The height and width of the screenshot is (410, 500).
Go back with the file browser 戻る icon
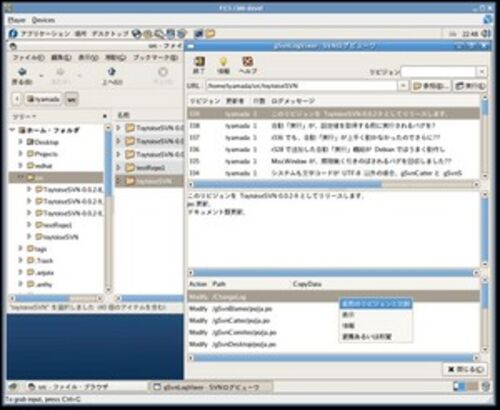22,72
